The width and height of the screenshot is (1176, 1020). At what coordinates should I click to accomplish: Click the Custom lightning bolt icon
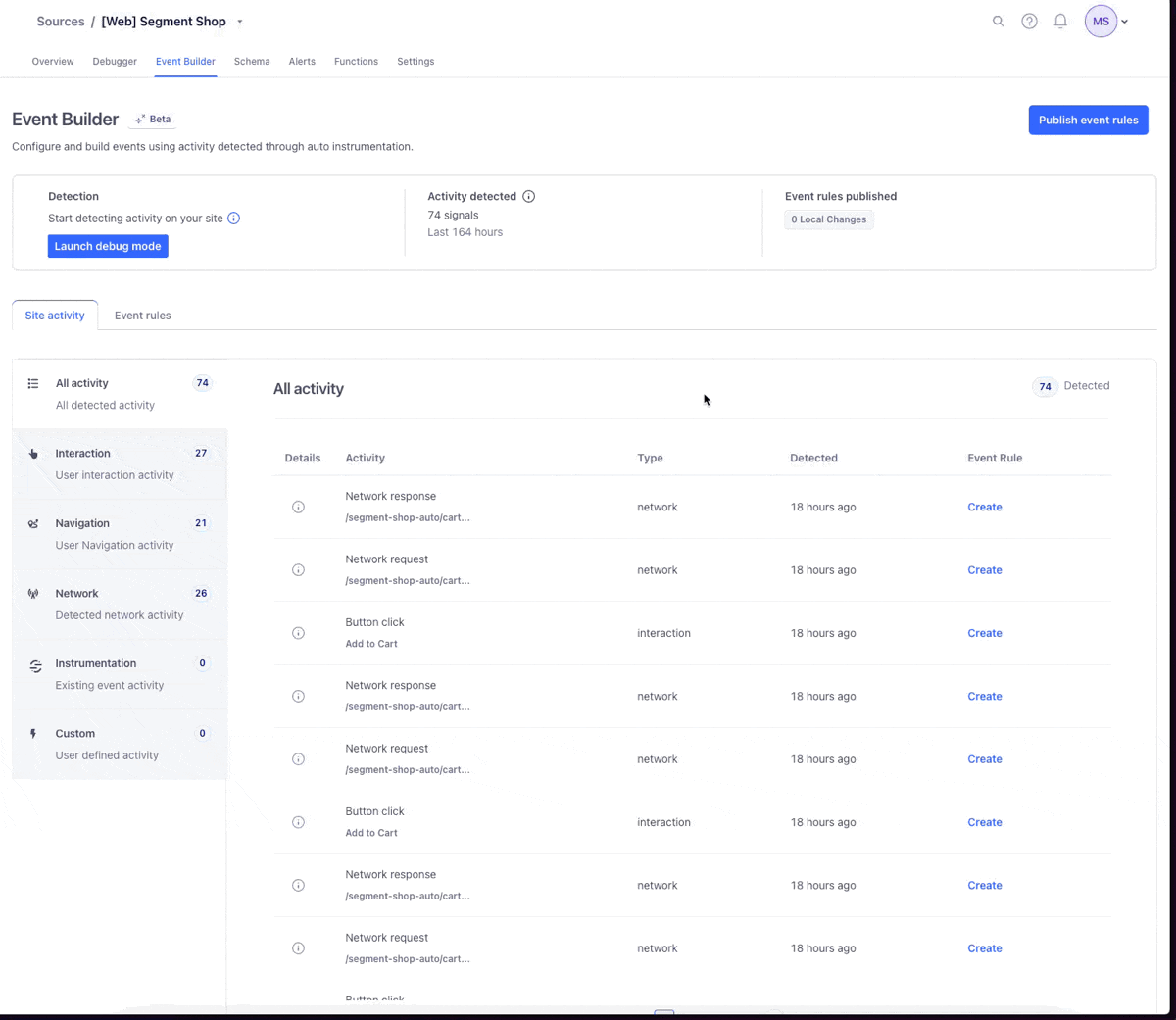[32, 733]
